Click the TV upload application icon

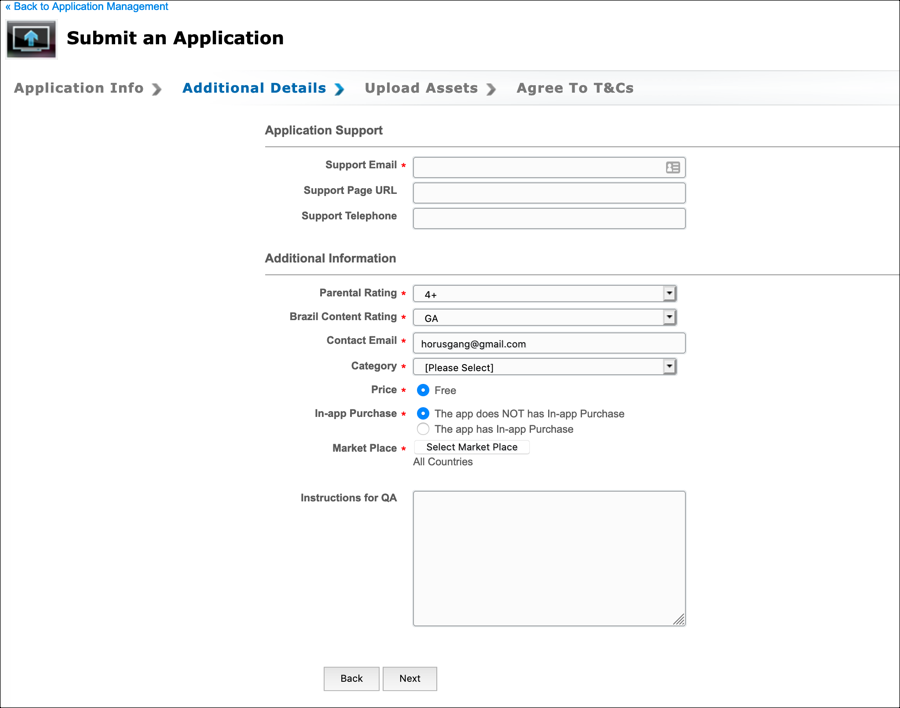31,39
